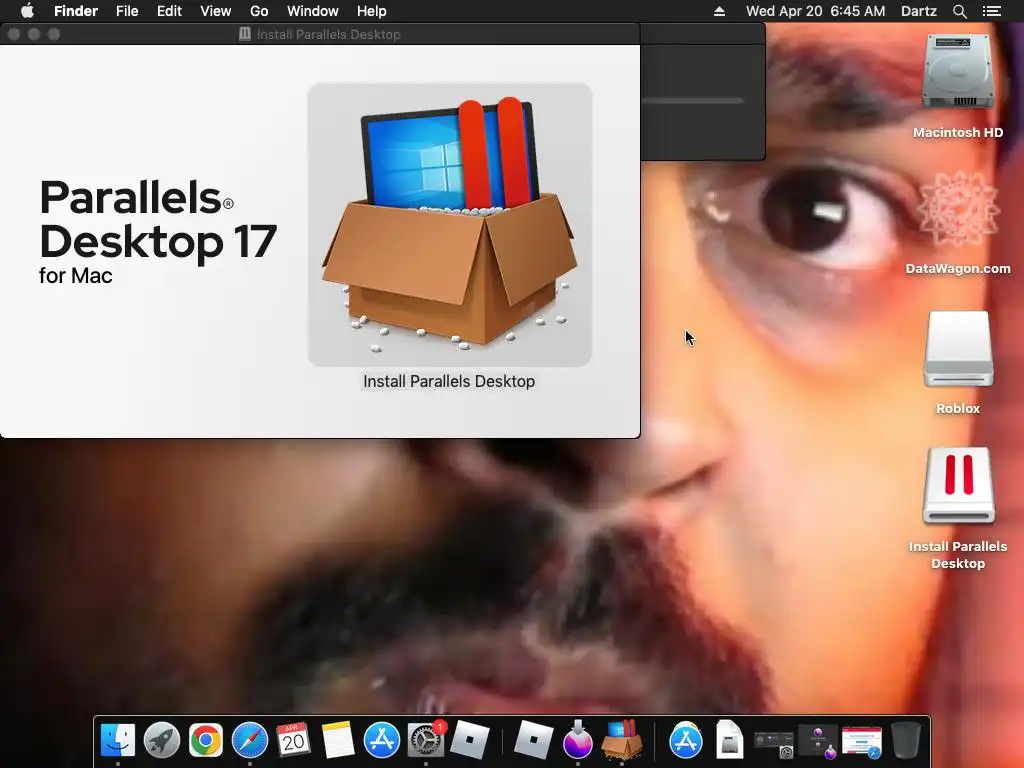Image resolution: width=1024 pixels, height=768 pixels.
Task: Click the eject icon in the menu bar
Action: pos(719,11)
